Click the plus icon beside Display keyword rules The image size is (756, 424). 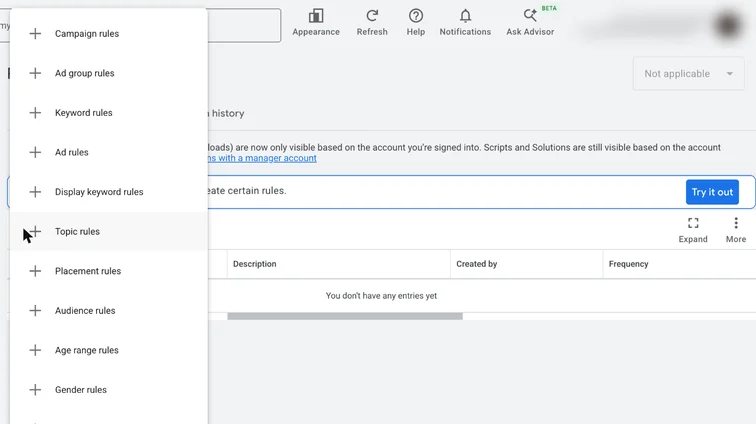[x=35, y=192]
